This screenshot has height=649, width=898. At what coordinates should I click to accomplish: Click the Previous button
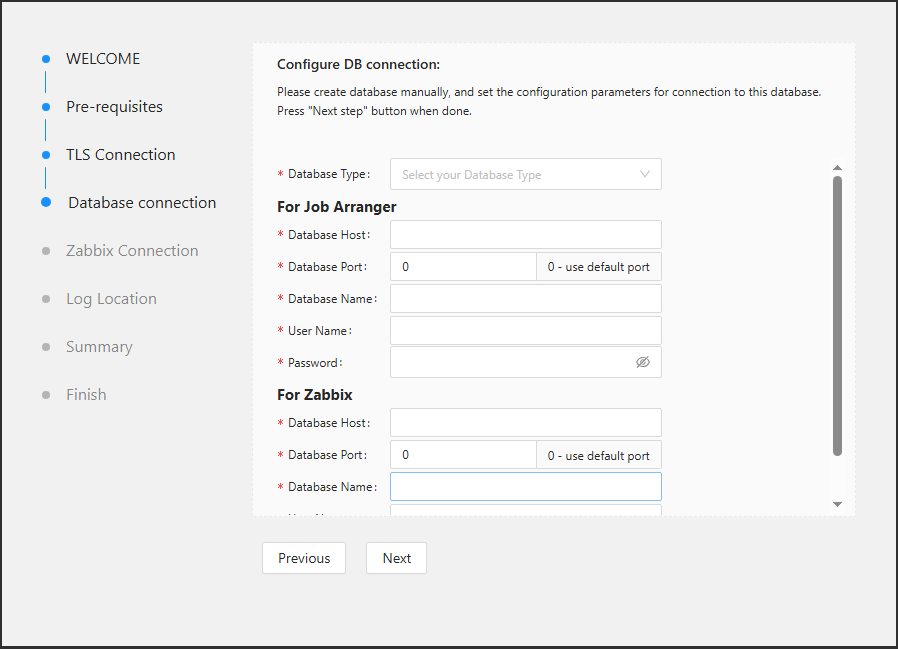click(304, 558)
